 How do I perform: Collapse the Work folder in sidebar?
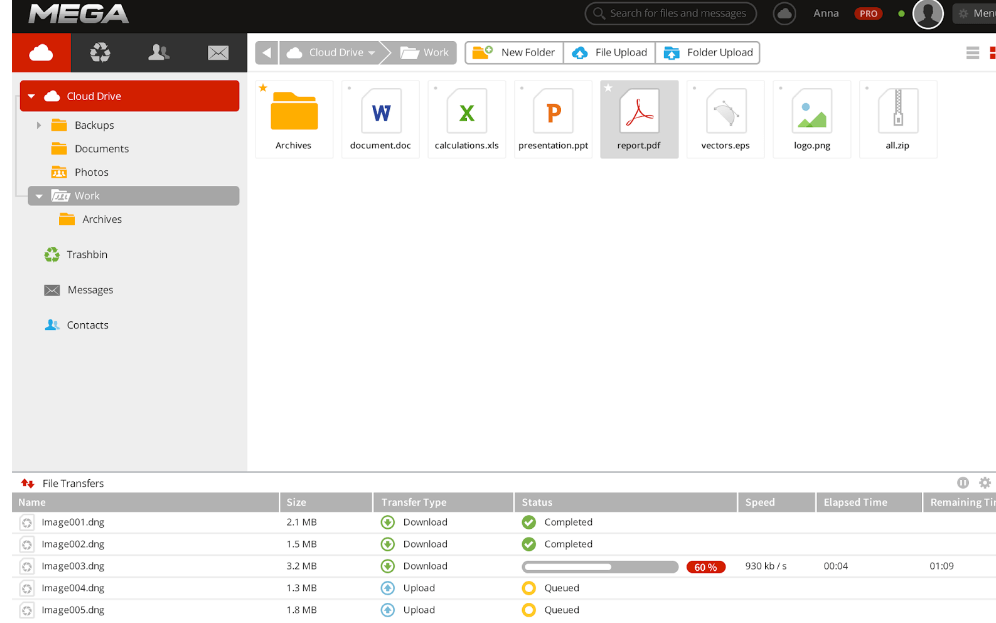pos(39,196)
